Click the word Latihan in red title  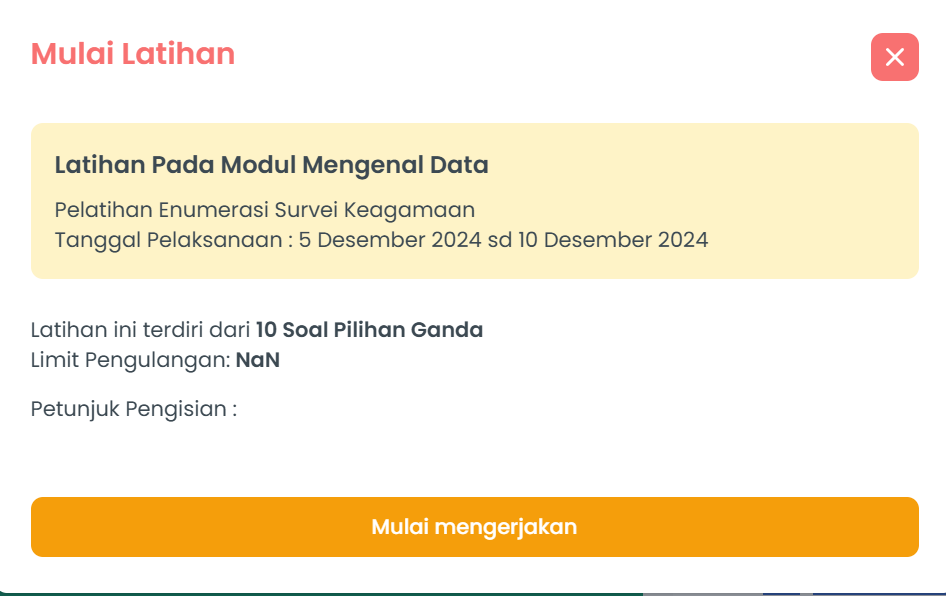pyautogui.click(x=178, y=54)
